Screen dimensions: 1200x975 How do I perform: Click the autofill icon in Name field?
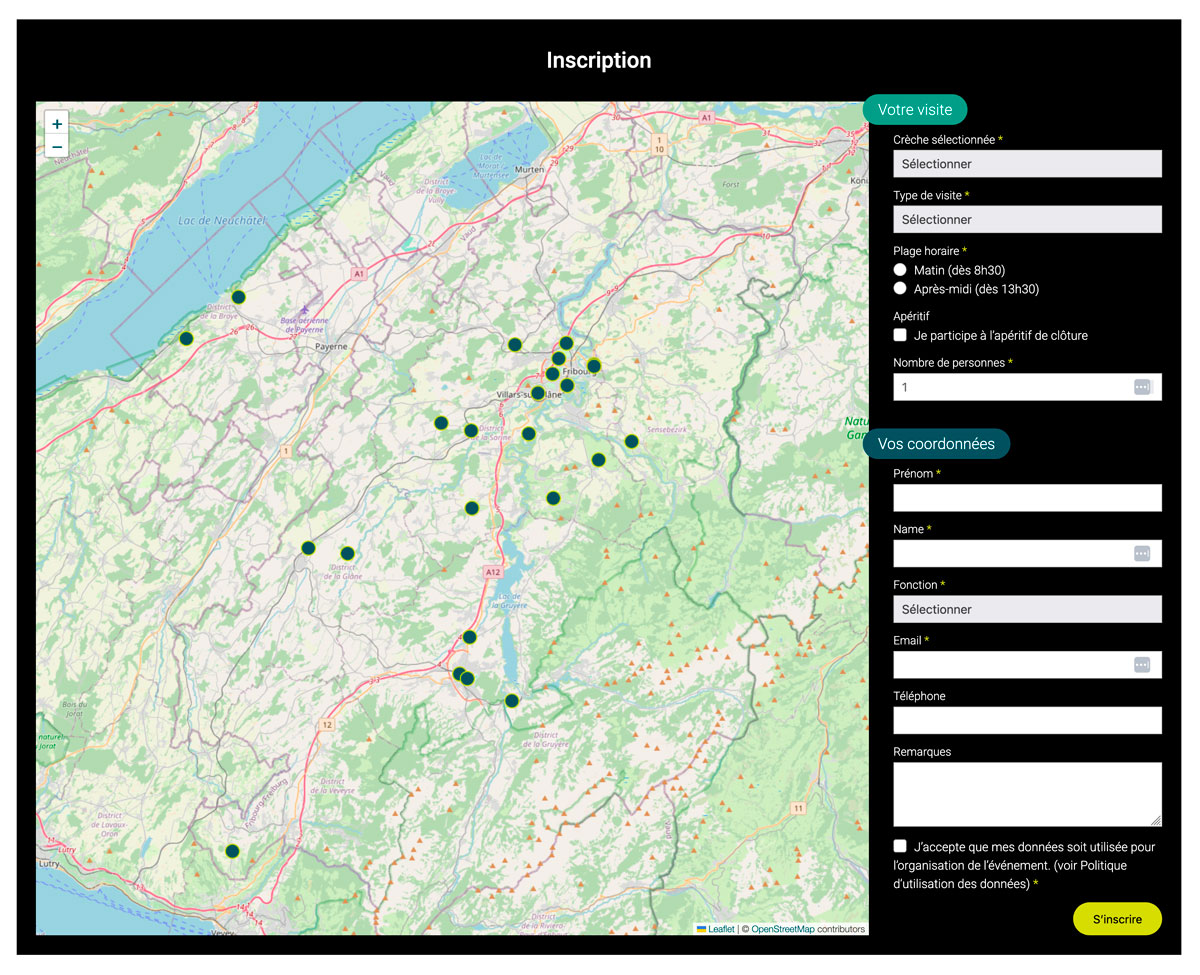coord(1142,553)
